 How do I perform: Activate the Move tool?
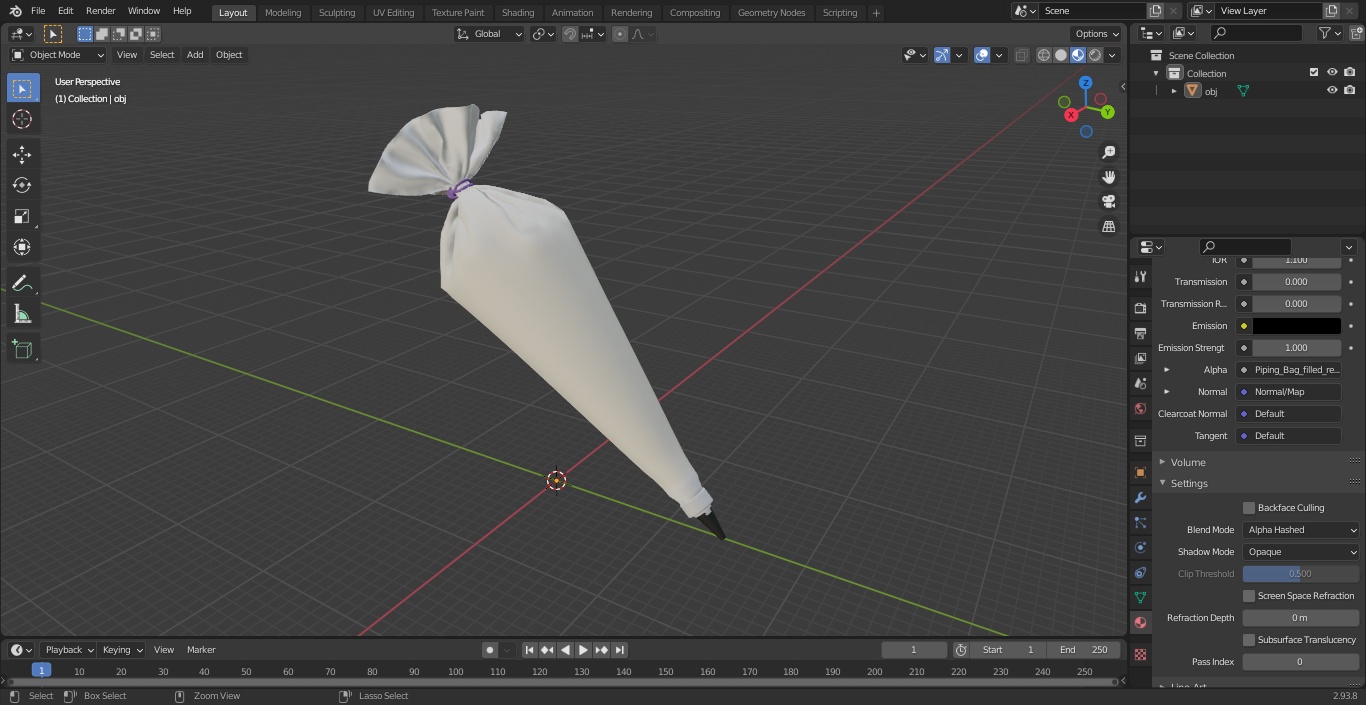click(x=22, y=154)
